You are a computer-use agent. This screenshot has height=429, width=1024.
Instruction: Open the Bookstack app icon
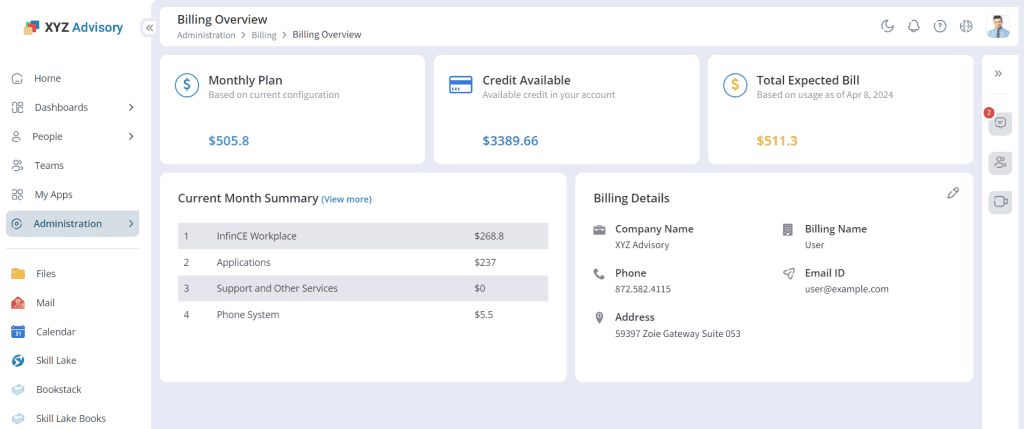(x=18, y=389)
